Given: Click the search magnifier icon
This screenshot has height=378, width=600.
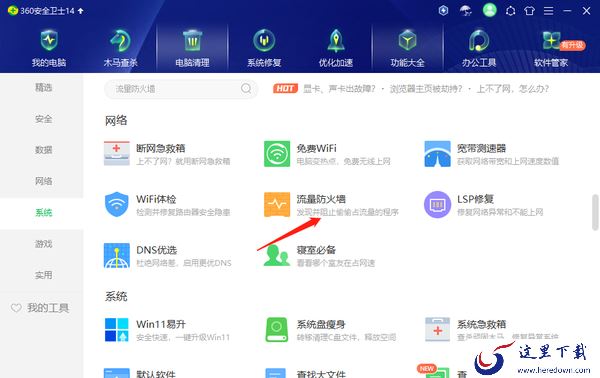Looking at the screenshot, I should [x=246, y=89].
